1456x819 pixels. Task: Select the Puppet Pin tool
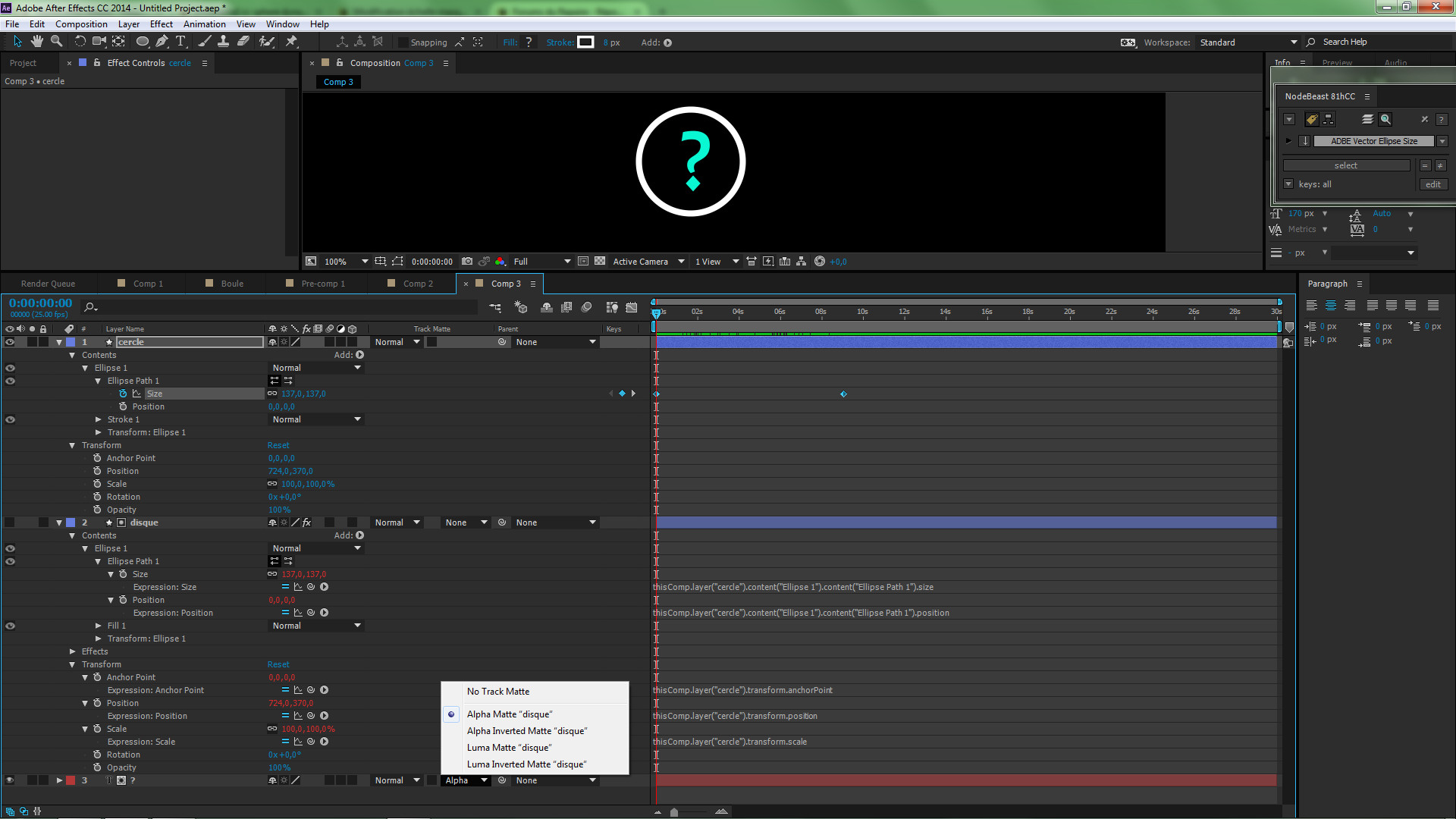click(291, 42)
